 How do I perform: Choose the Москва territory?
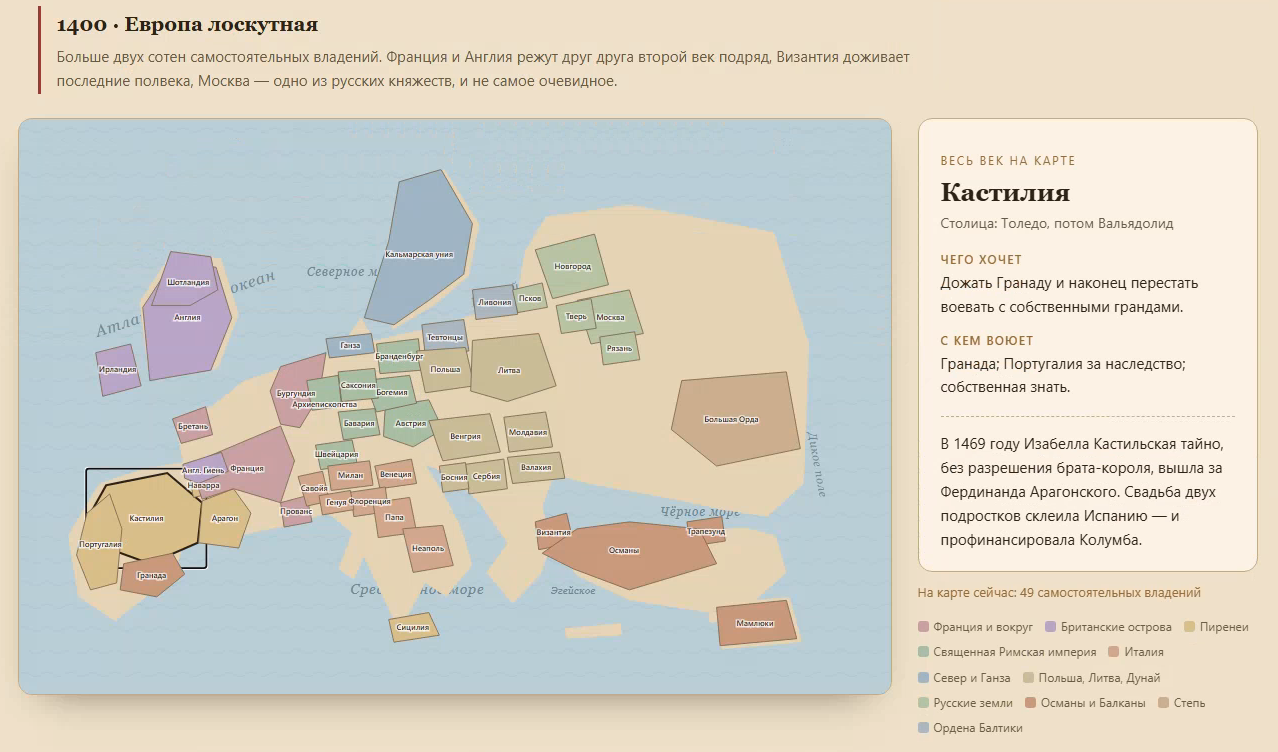pyautogui.click(x=610, y=316)
